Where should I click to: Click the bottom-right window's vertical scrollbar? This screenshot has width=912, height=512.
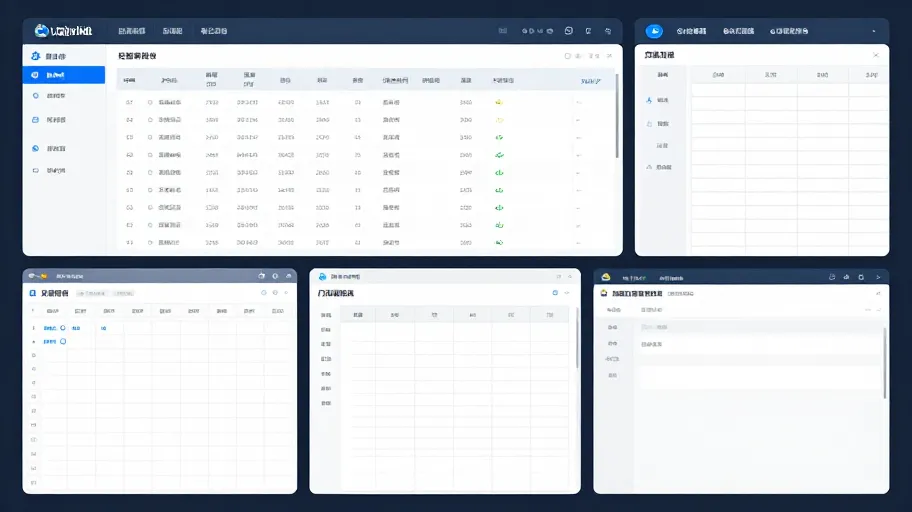(x=885, y=363)
